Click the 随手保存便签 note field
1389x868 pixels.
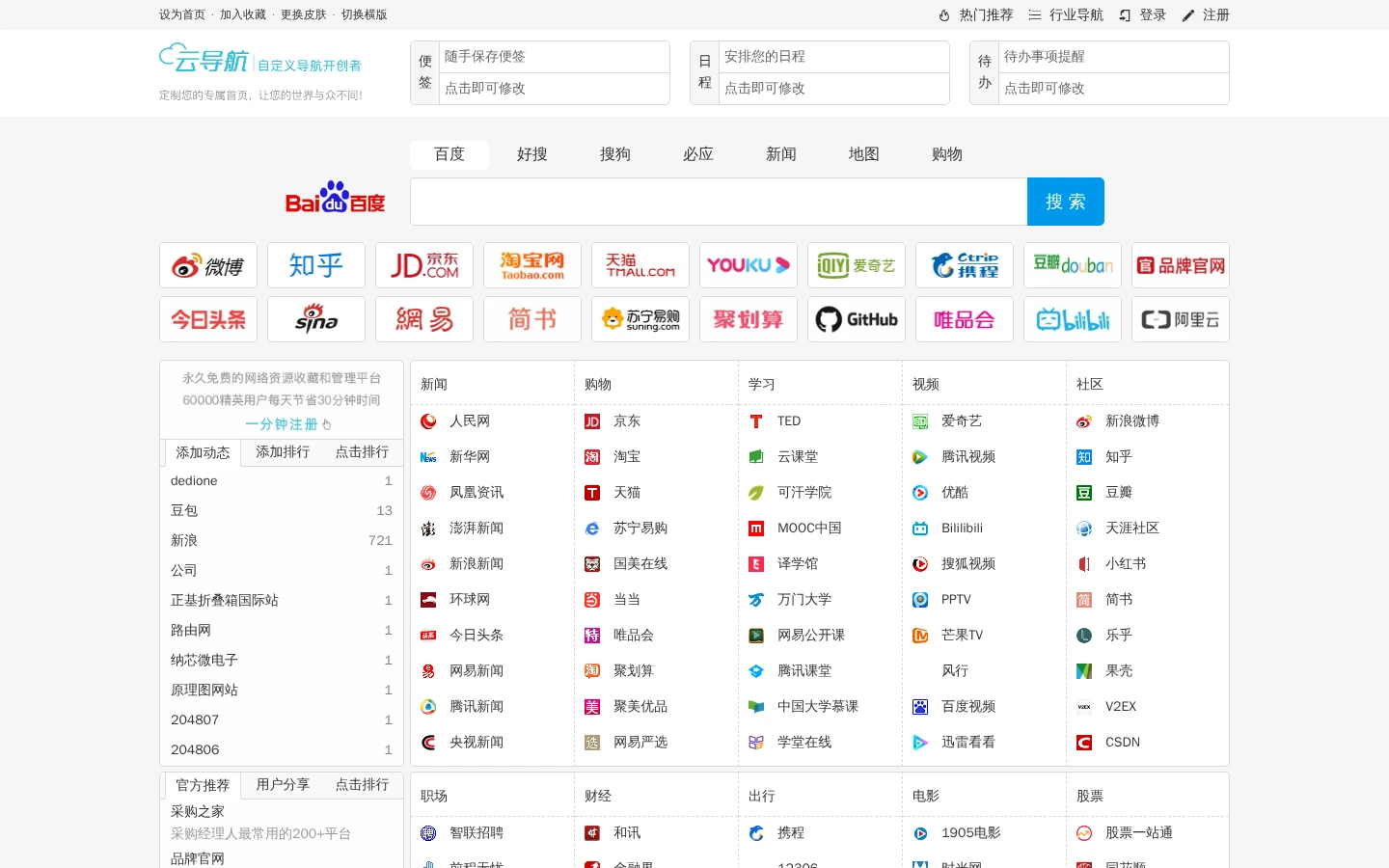(555, 57)
